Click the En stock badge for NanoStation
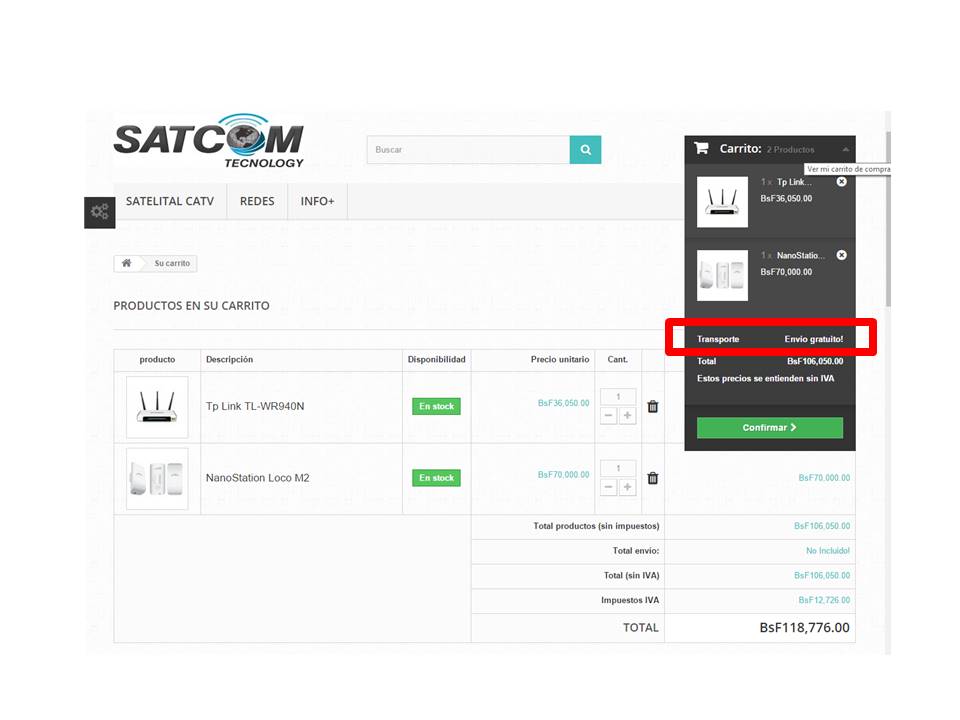 tap(437, 478)
